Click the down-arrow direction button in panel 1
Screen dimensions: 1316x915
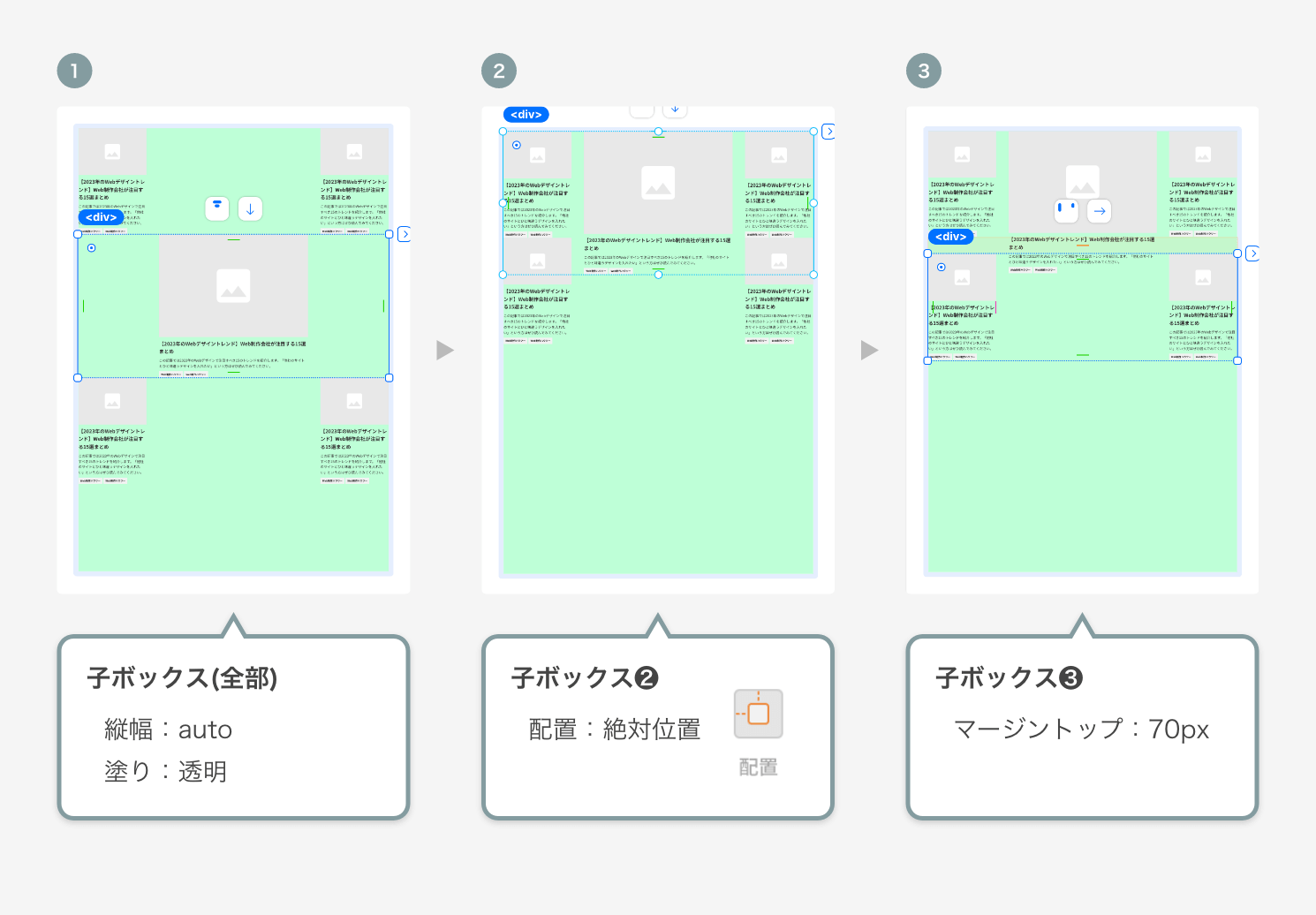pyautogui.click(x=250, y=208)
